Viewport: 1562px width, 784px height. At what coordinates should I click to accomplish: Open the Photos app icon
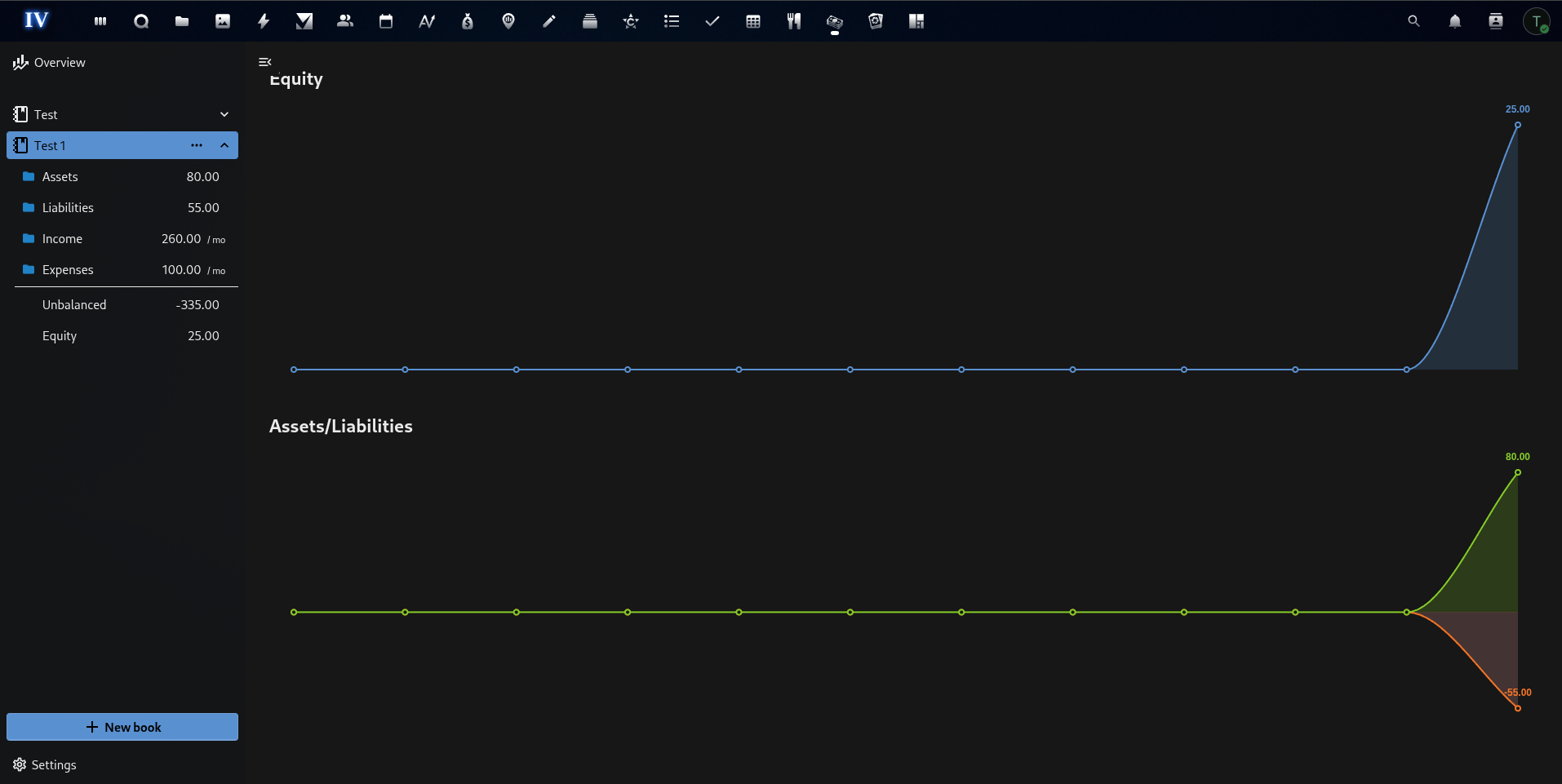pyautogui.click(x=222, y=21)
